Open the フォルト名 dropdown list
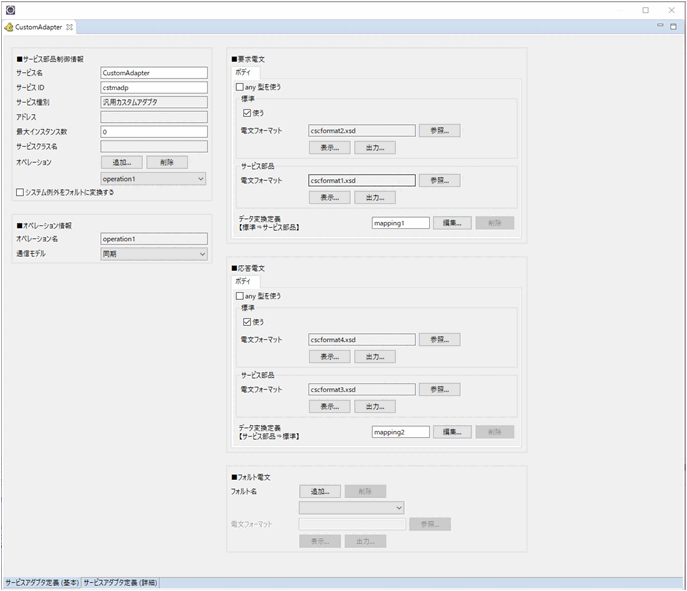This screenshot has width=687, height=591. tap(351, 507)
